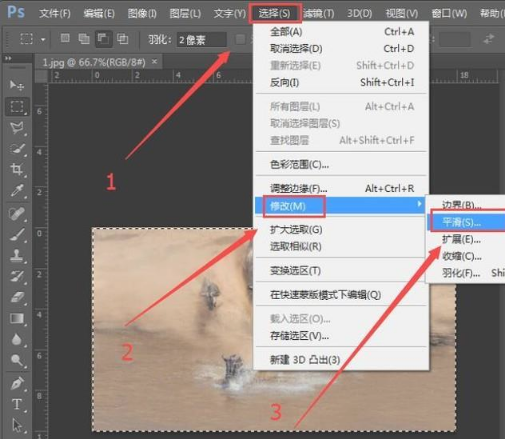505x439 pixels.
Task: Select the Pen tool
Action: (x=17, y=383)
